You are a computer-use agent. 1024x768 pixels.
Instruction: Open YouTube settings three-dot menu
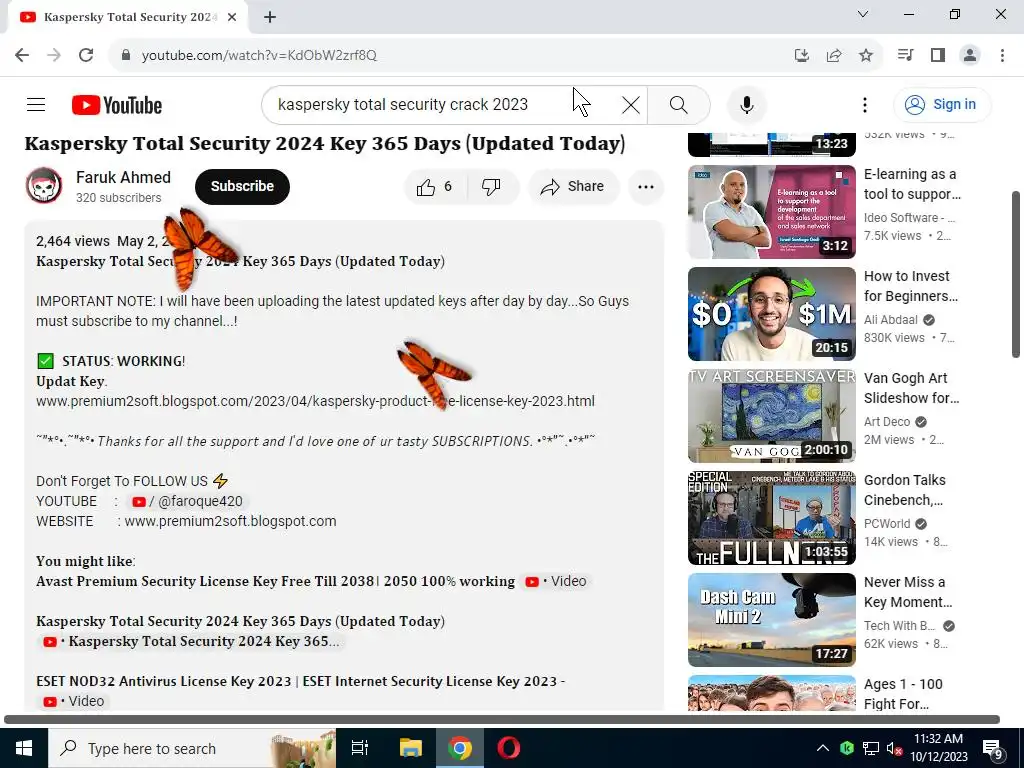tap(865, 104)
